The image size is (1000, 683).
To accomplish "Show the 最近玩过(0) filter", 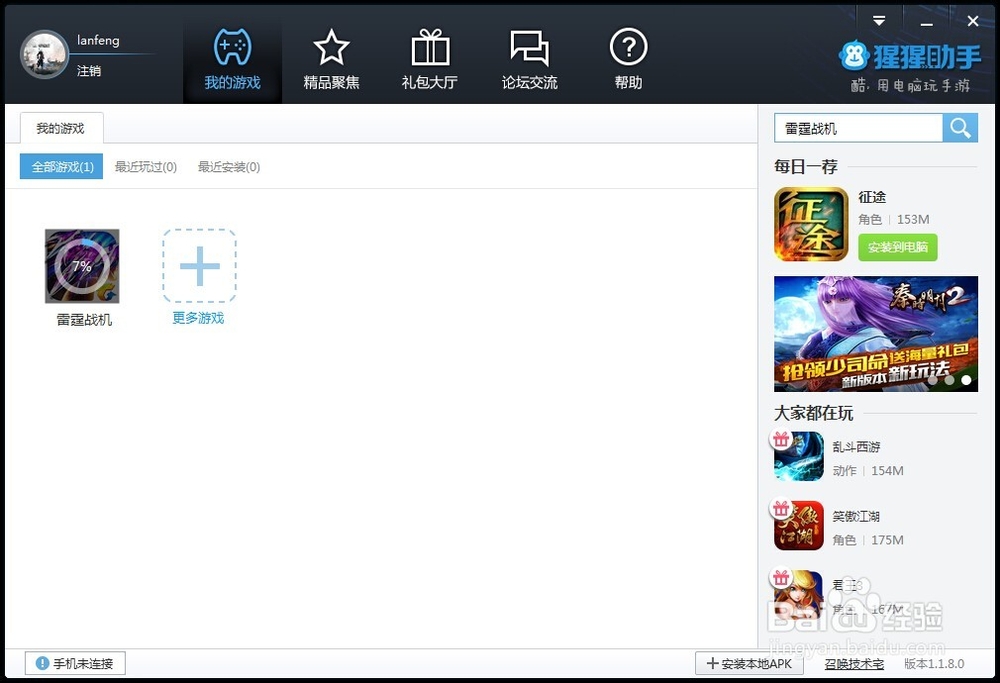I will point(145,167).
